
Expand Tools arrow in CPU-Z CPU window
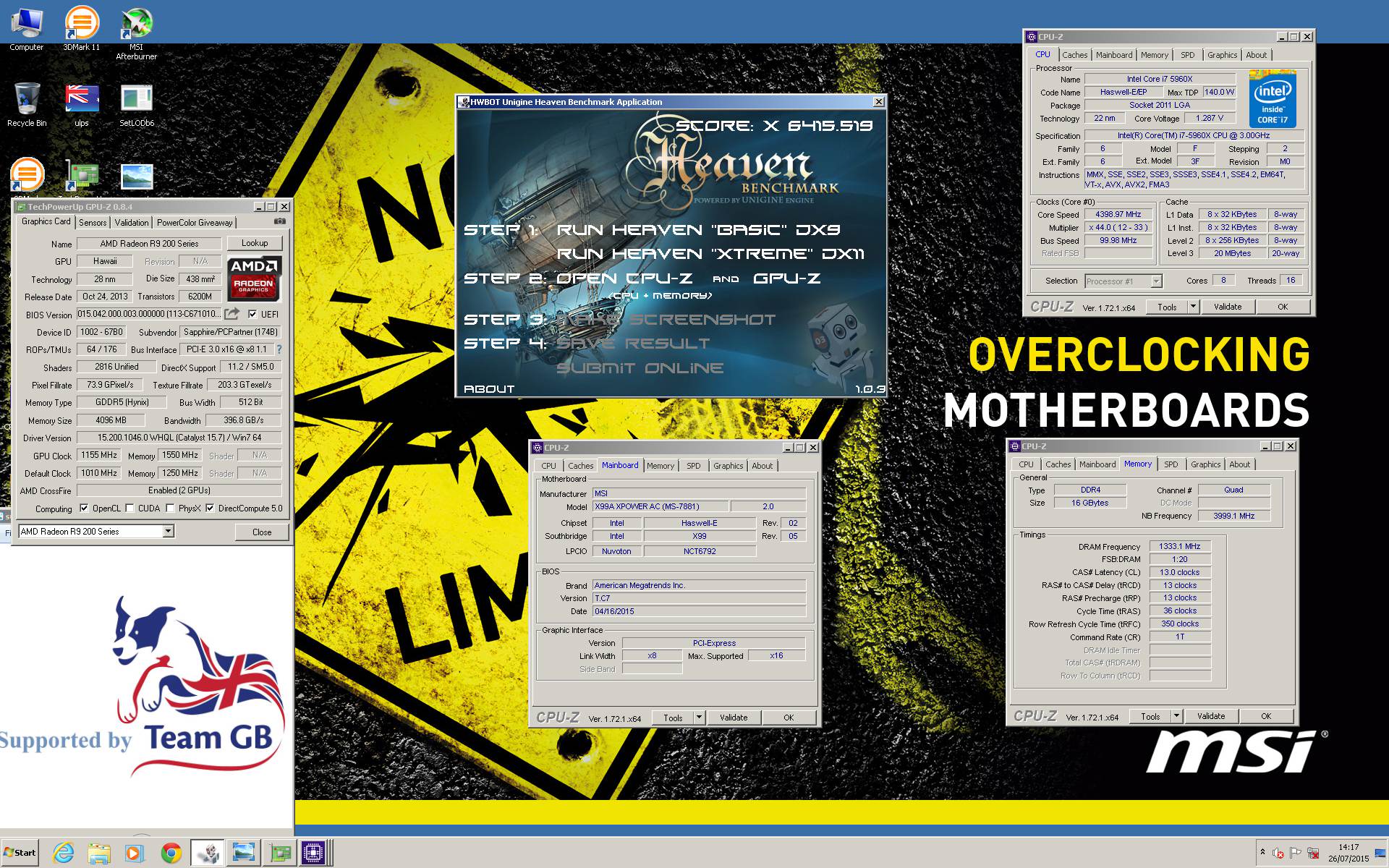[x=1193, y=307]
